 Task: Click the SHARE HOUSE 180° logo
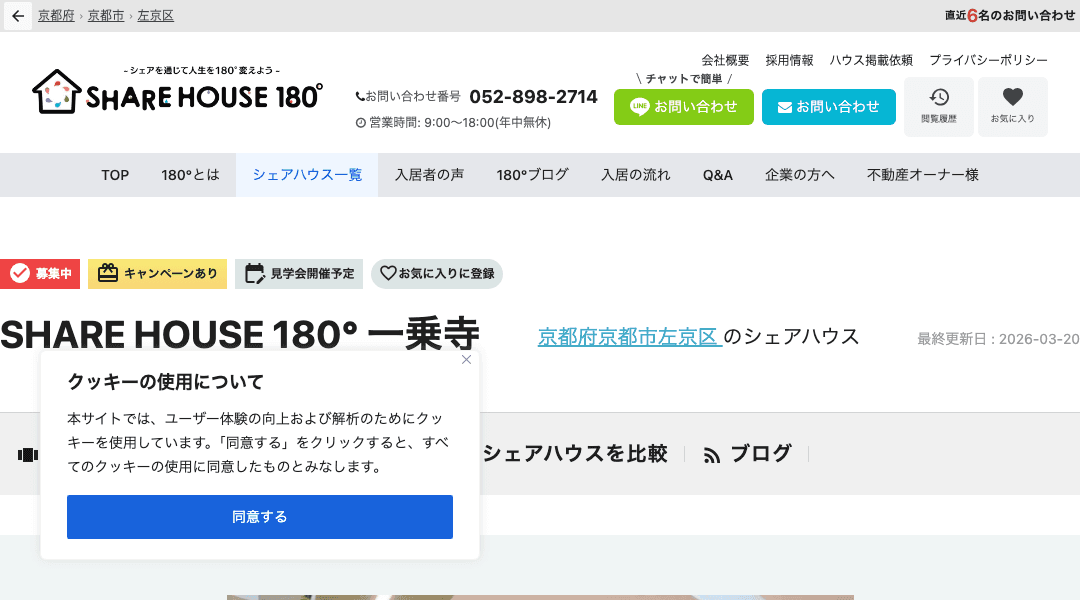tap(177, 91)
